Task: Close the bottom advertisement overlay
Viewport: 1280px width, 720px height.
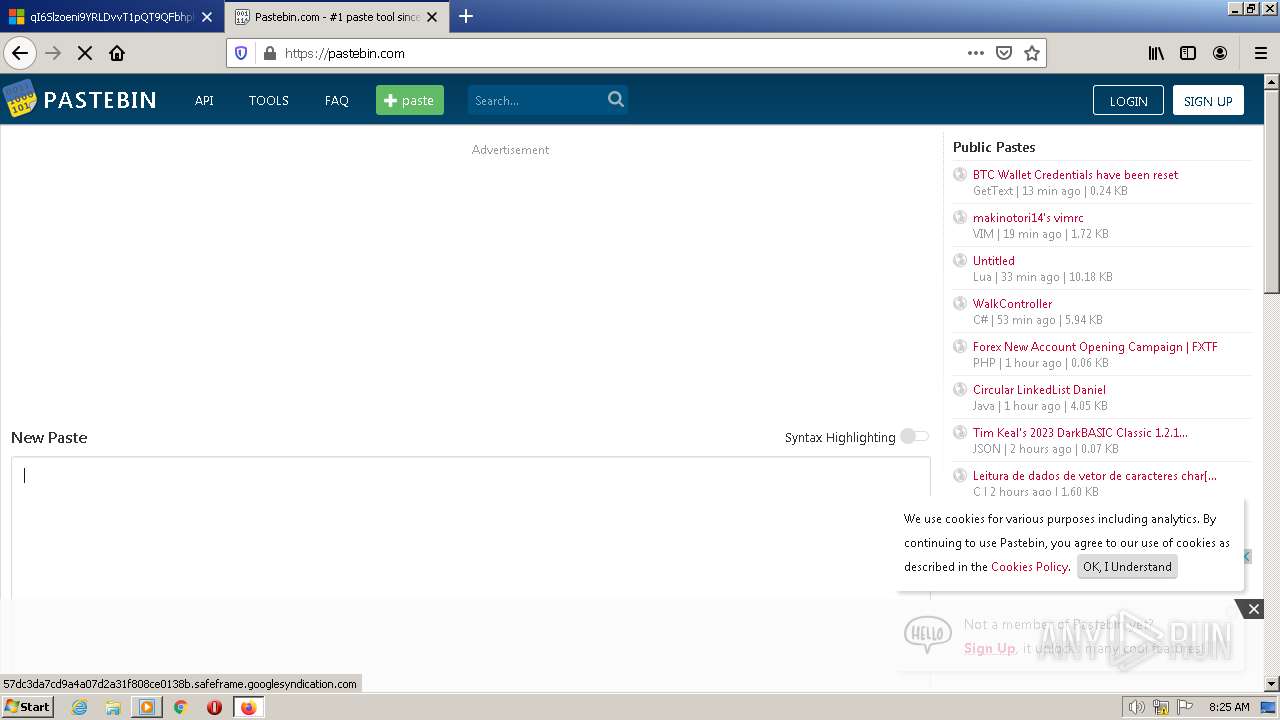Action: point(1253,609)
